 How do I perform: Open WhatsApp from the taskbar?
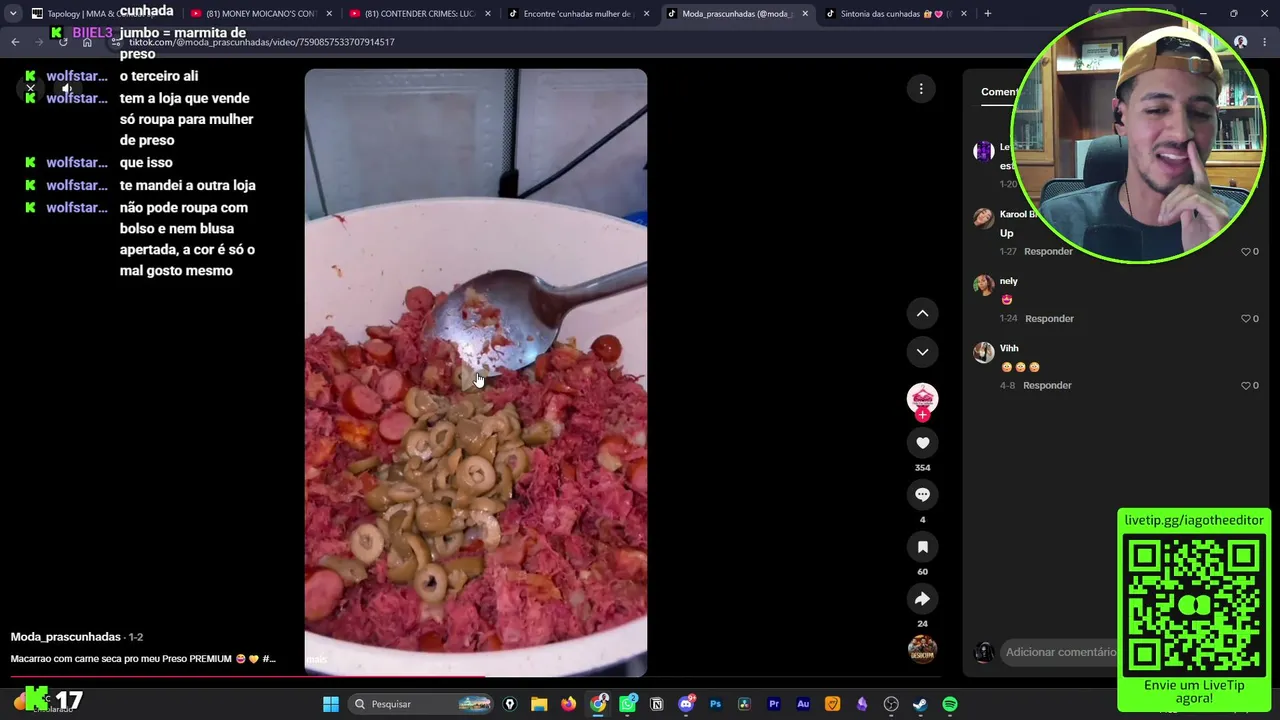[x=628, y=704]
